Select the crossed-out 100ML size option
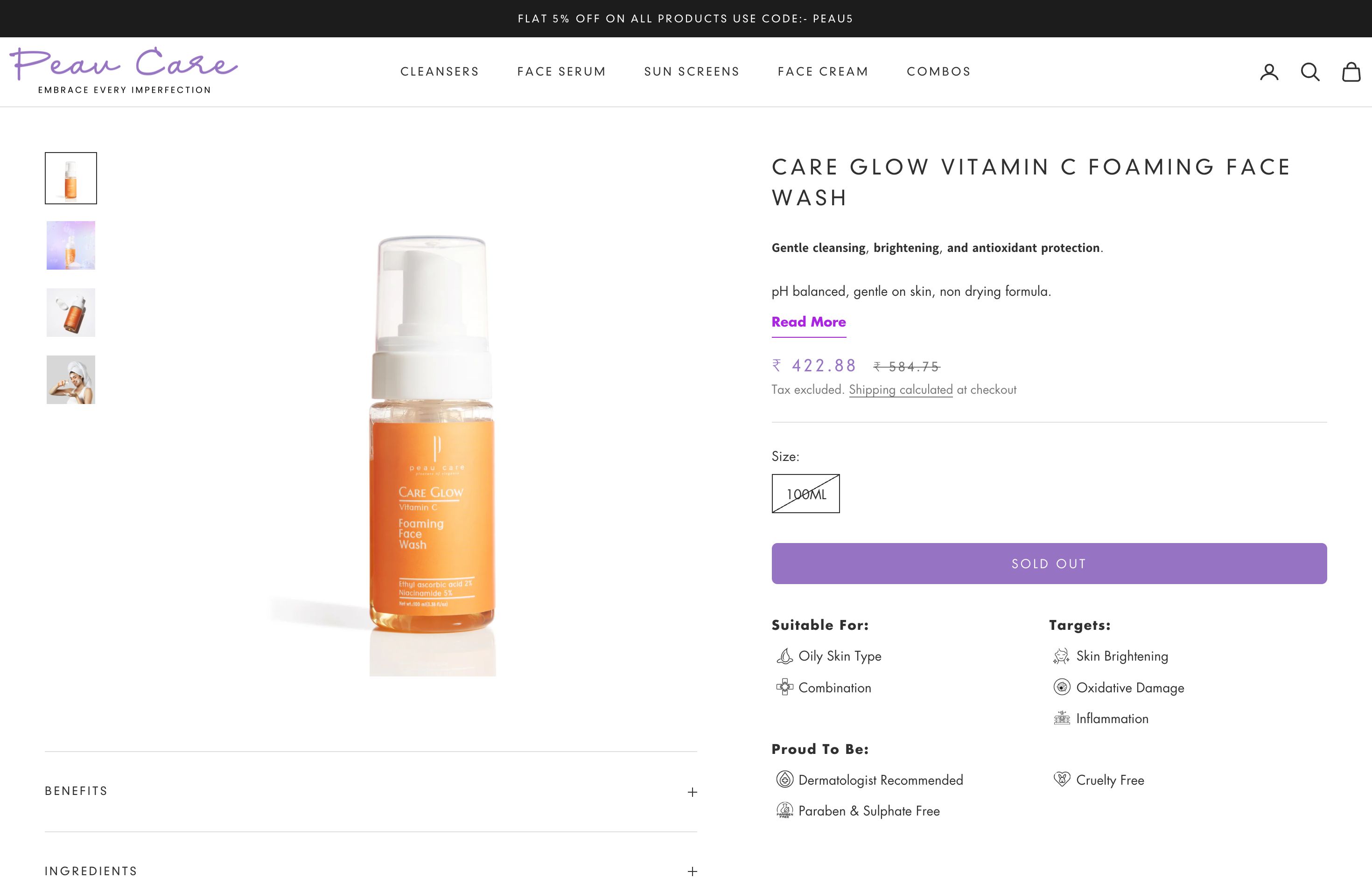This screenshot has height=892, width=1372. (x=805, y=493)
